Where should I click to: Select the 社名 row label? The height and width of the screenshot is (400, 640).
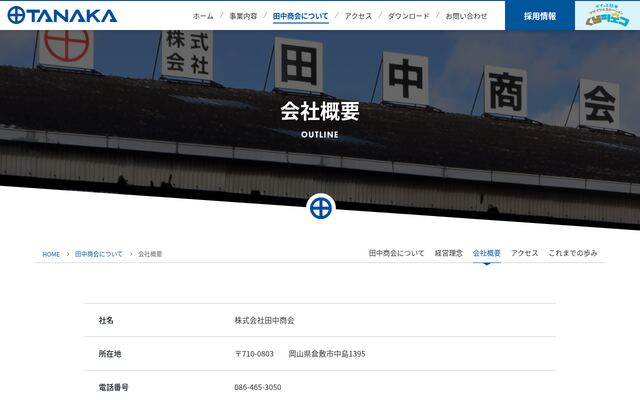pos(106,320)
